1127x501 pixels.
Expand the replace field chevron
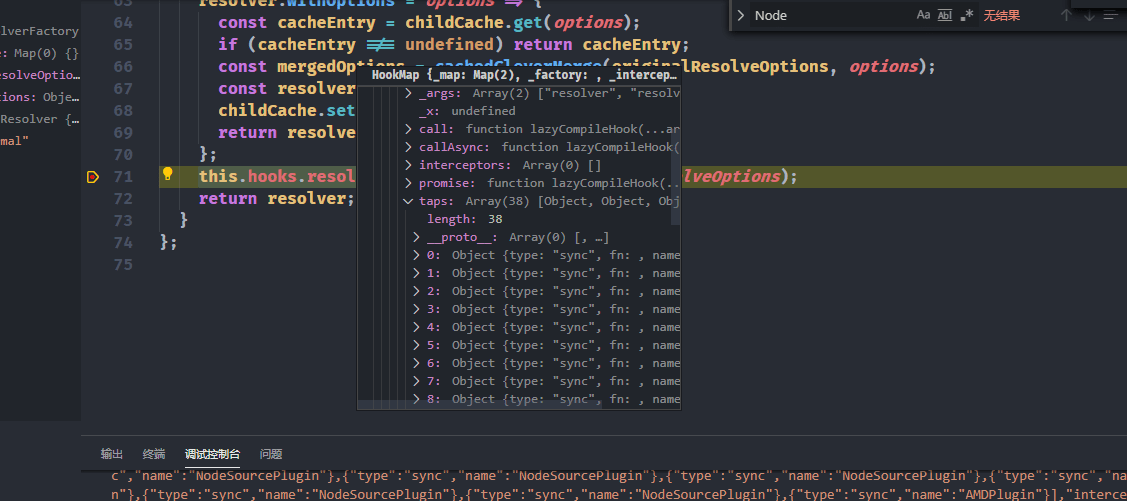click(741, 15)
